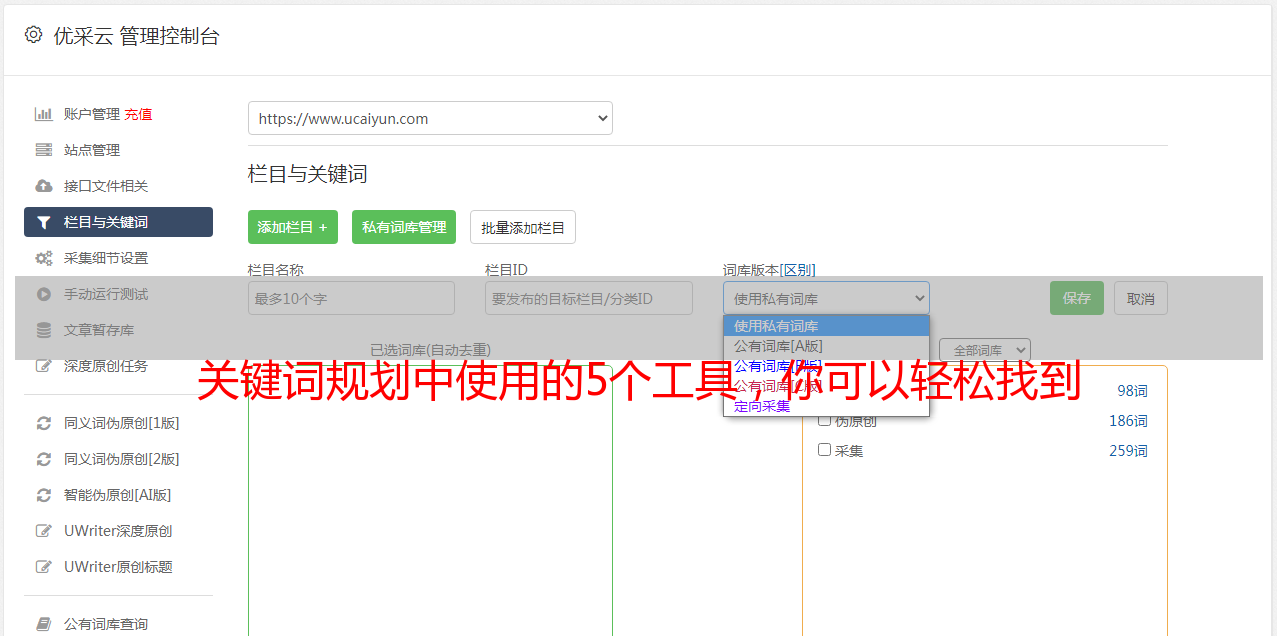Click the edit icon for 深度原创任务
The height and width of the screenshot is (636, 1277).
tap(44, 366)
